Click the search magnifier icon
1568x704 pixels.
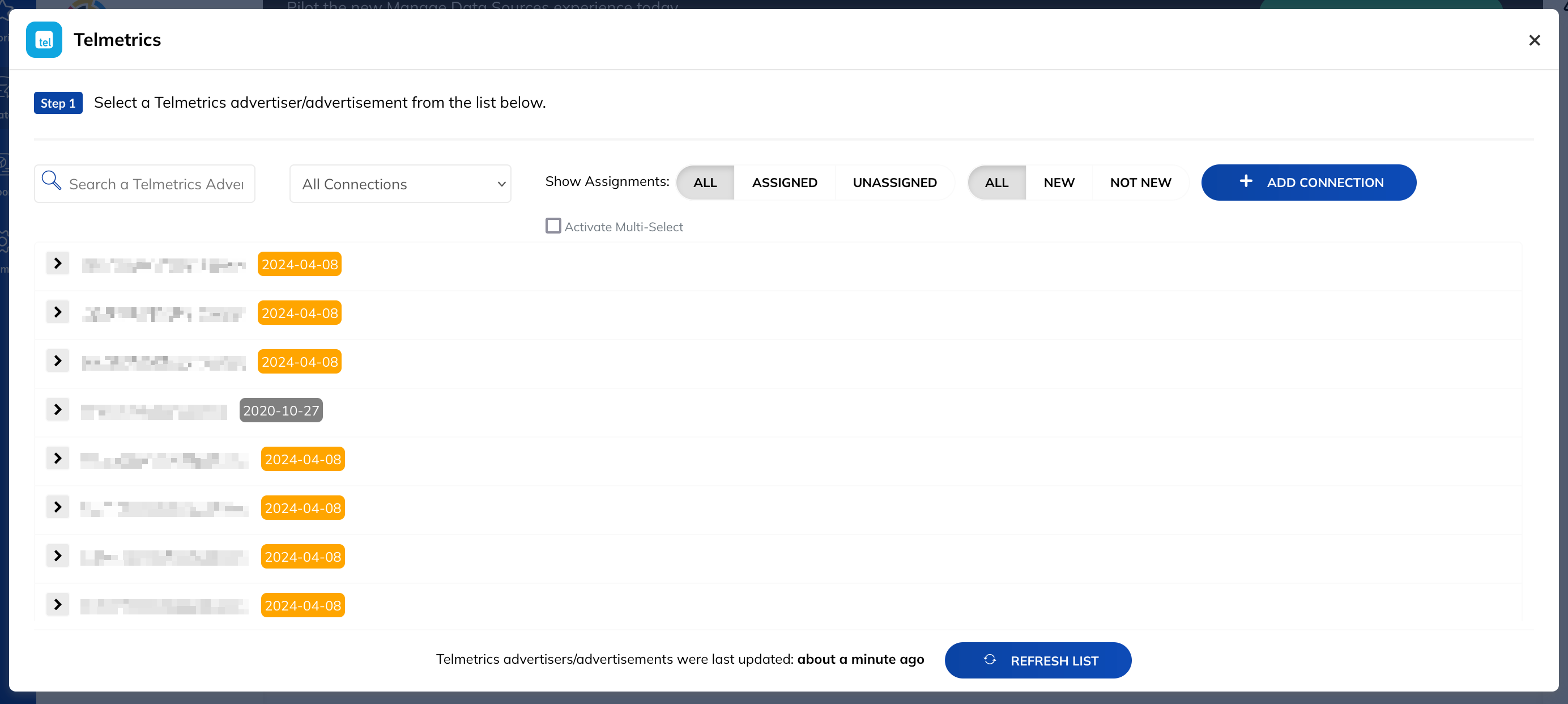click(x=51, y=181)
